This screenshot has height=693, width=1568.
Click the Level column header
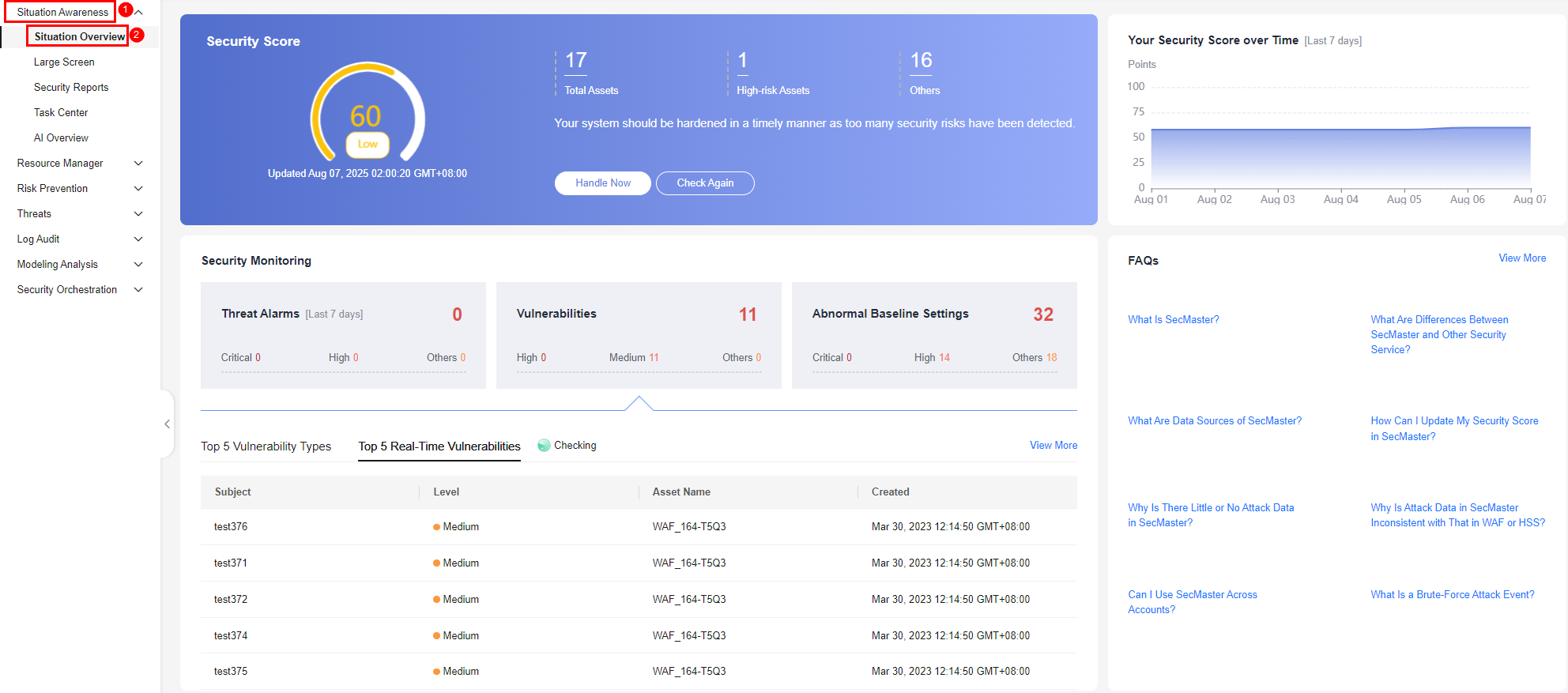446,492
